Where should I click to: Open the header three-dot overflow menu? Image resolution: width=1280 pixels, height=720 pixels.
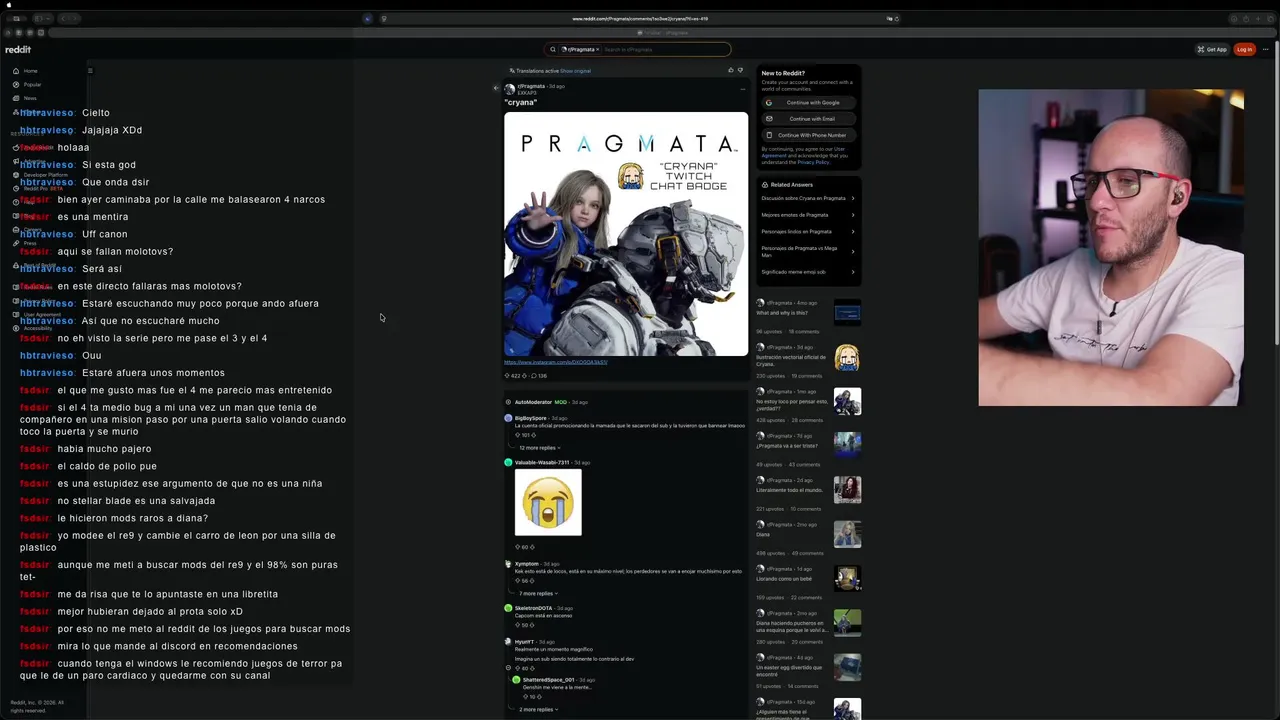coord(1266,49)
